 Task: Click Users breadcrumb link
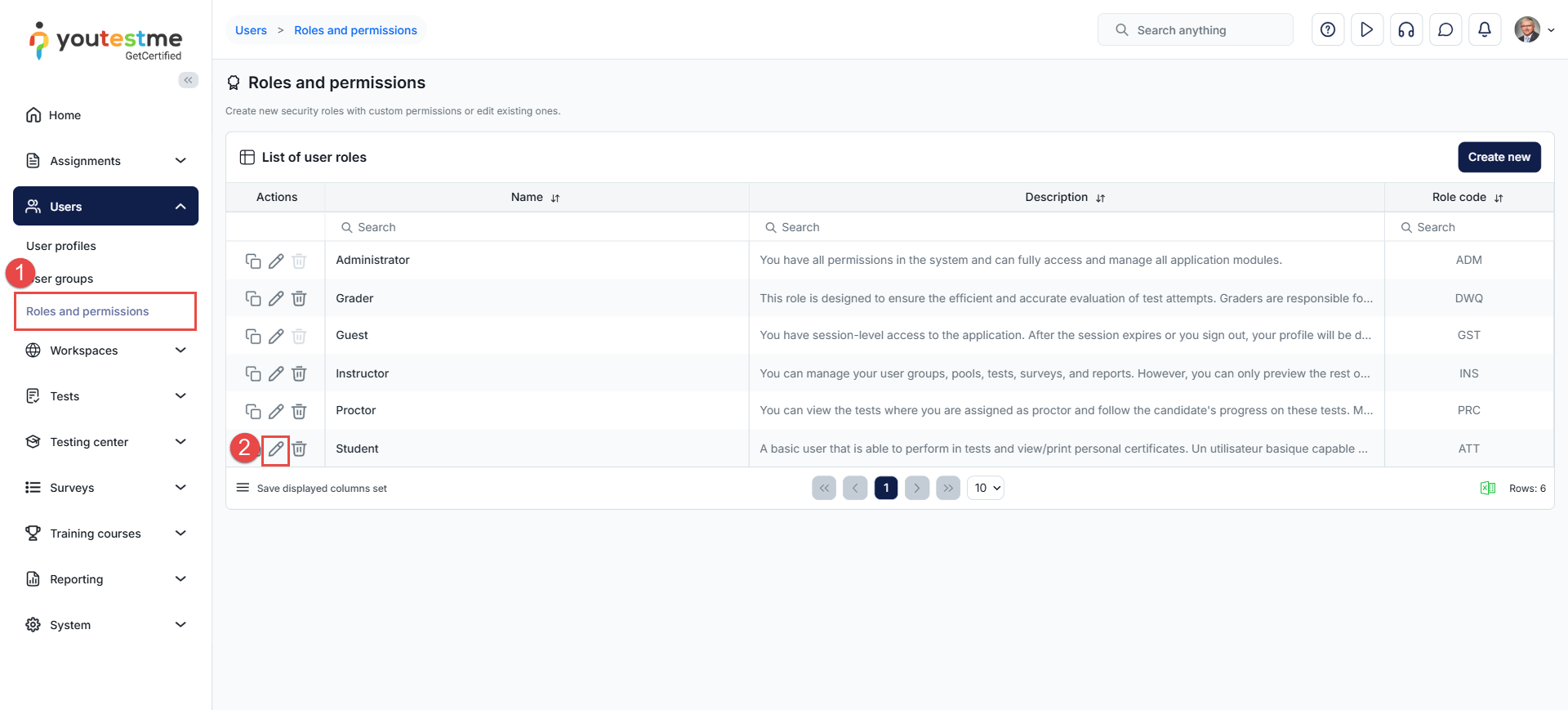point(251,30)
